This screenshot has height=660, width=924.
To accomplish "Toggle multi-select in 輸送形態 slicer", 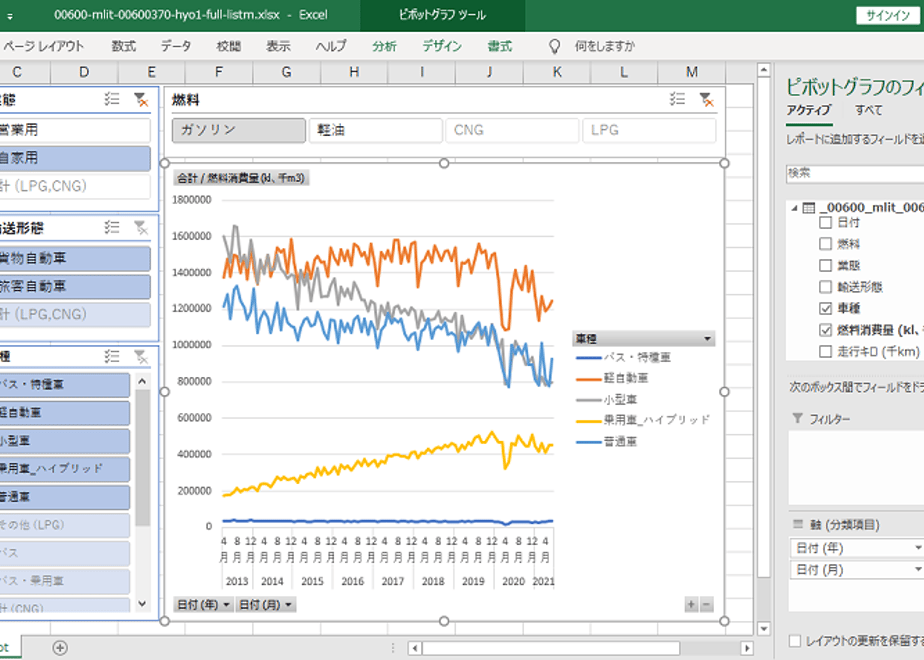I will (x=112, y=227).
